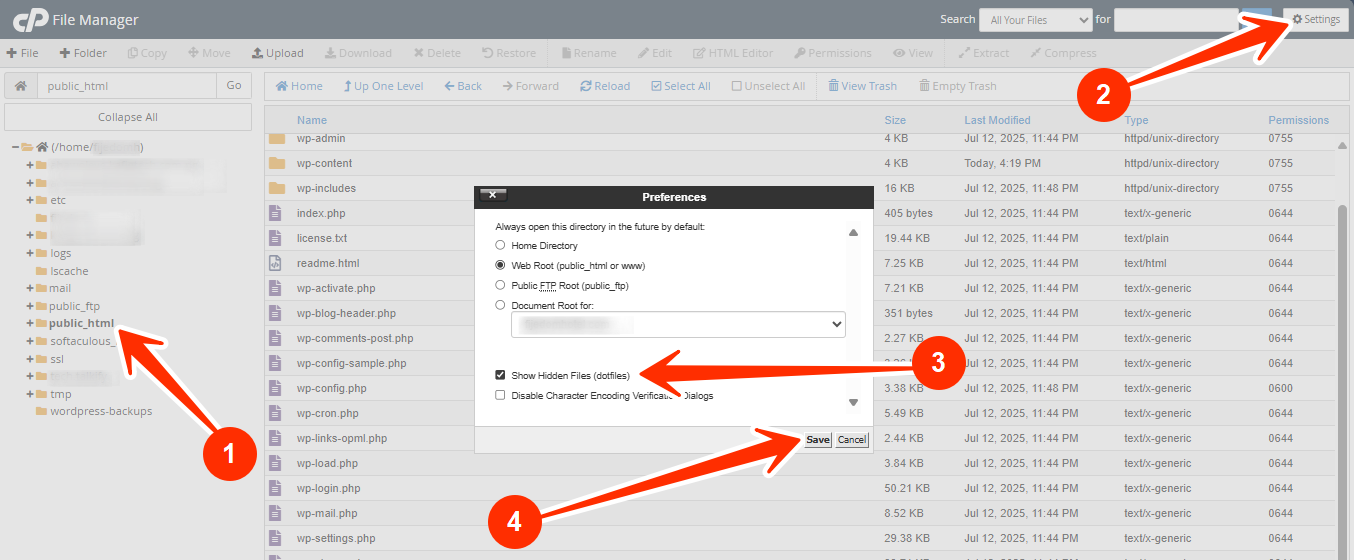Expand the mail folder in tree
The width and height of the screenshot is (1354, 560).
30,288
